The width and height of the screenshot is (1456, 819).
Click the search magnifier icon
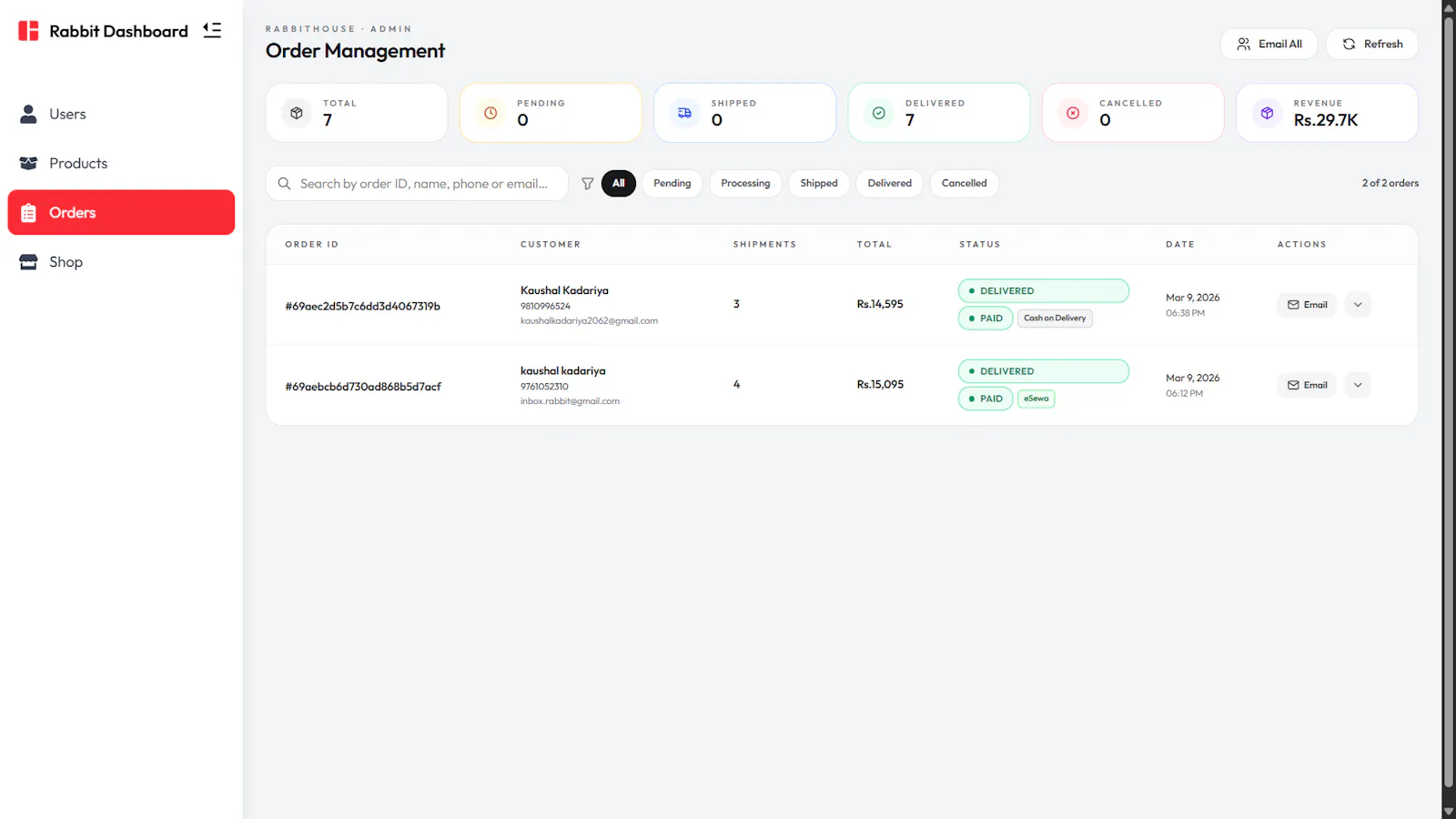coord(284,183)
